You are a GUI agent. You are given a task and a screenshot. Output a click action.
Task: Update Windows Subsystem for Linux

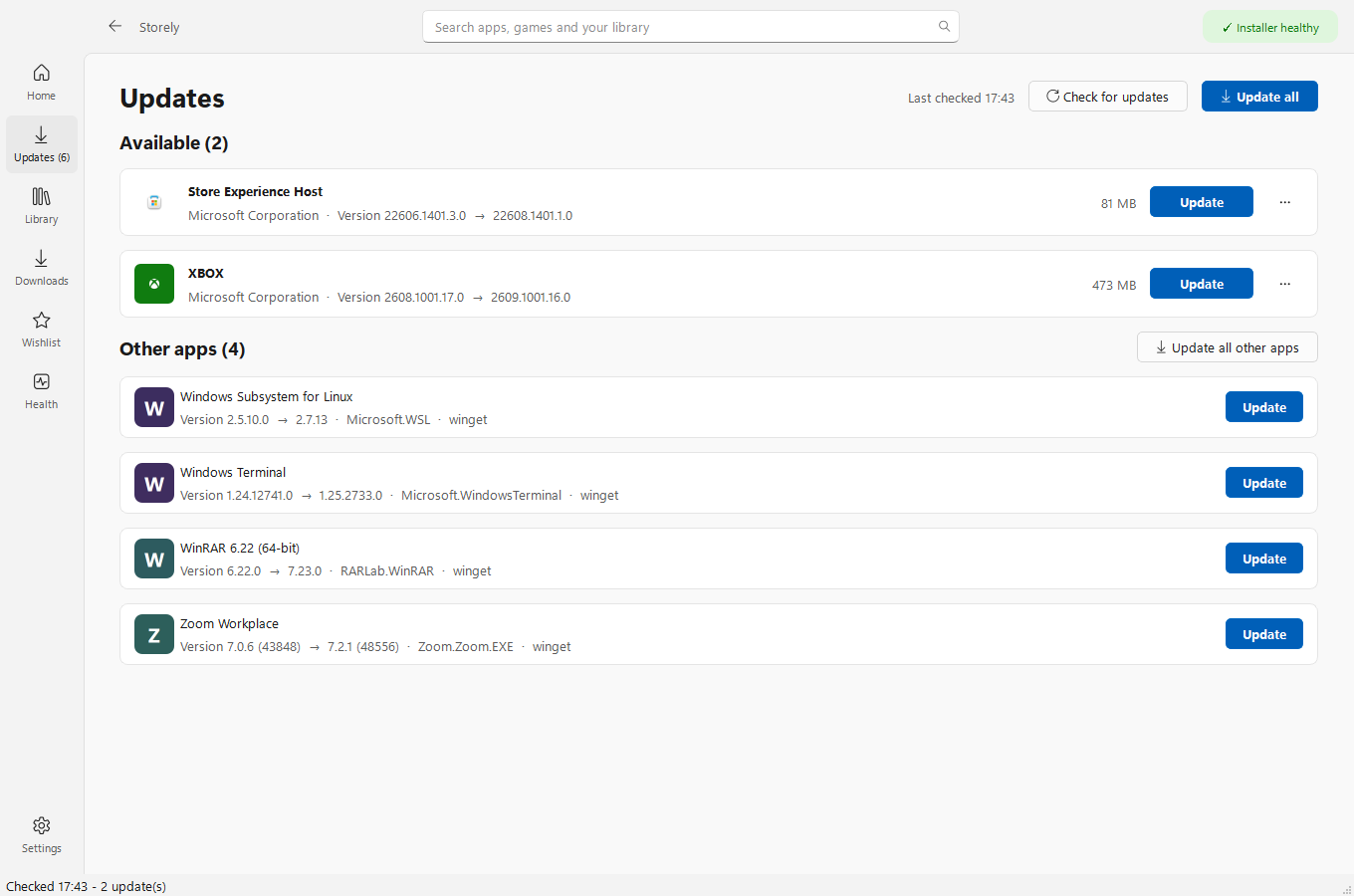[1264, 407]
